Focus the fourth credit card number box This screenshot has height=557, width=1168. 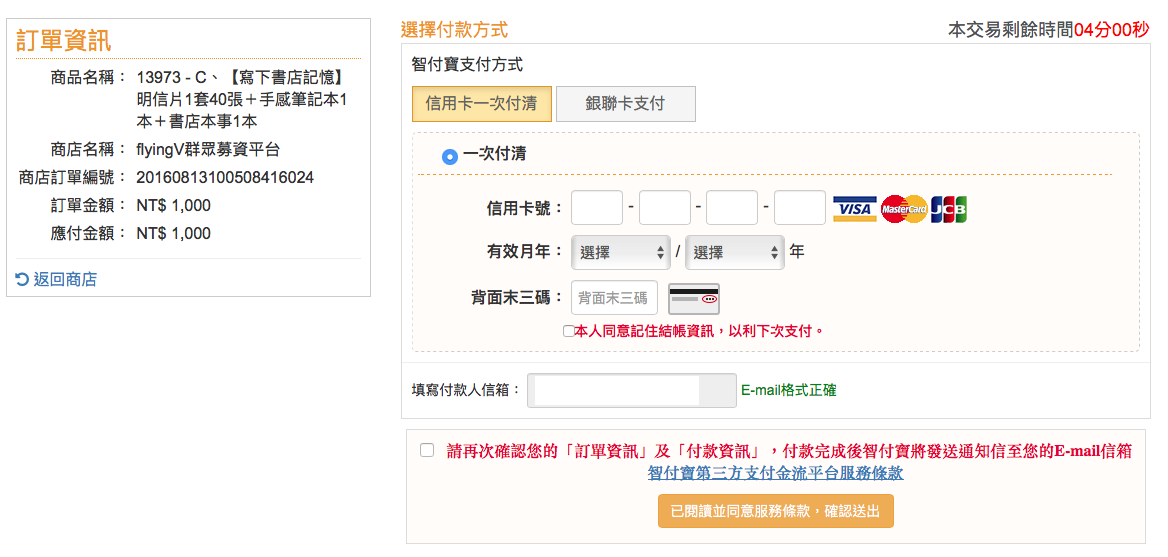800,208
